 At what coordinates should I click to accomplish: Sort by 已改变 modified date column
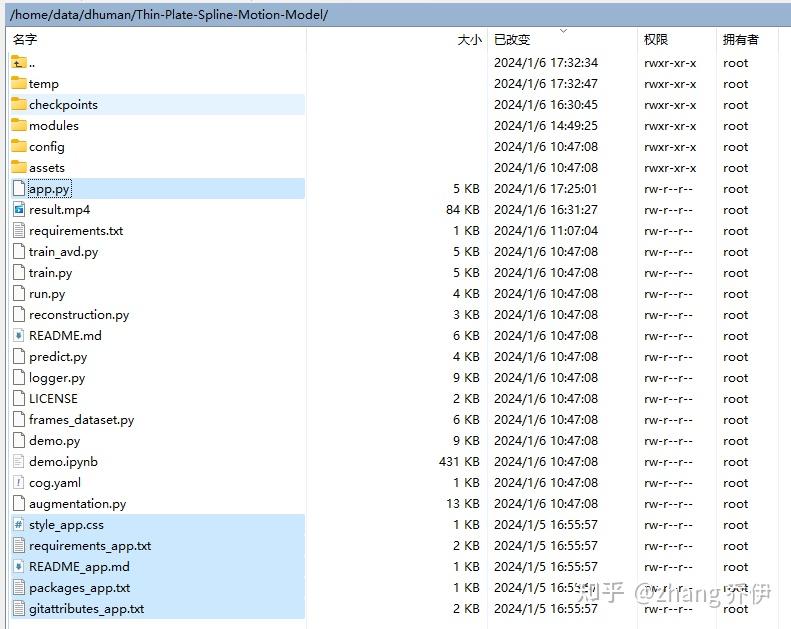[x=512, y=39]
